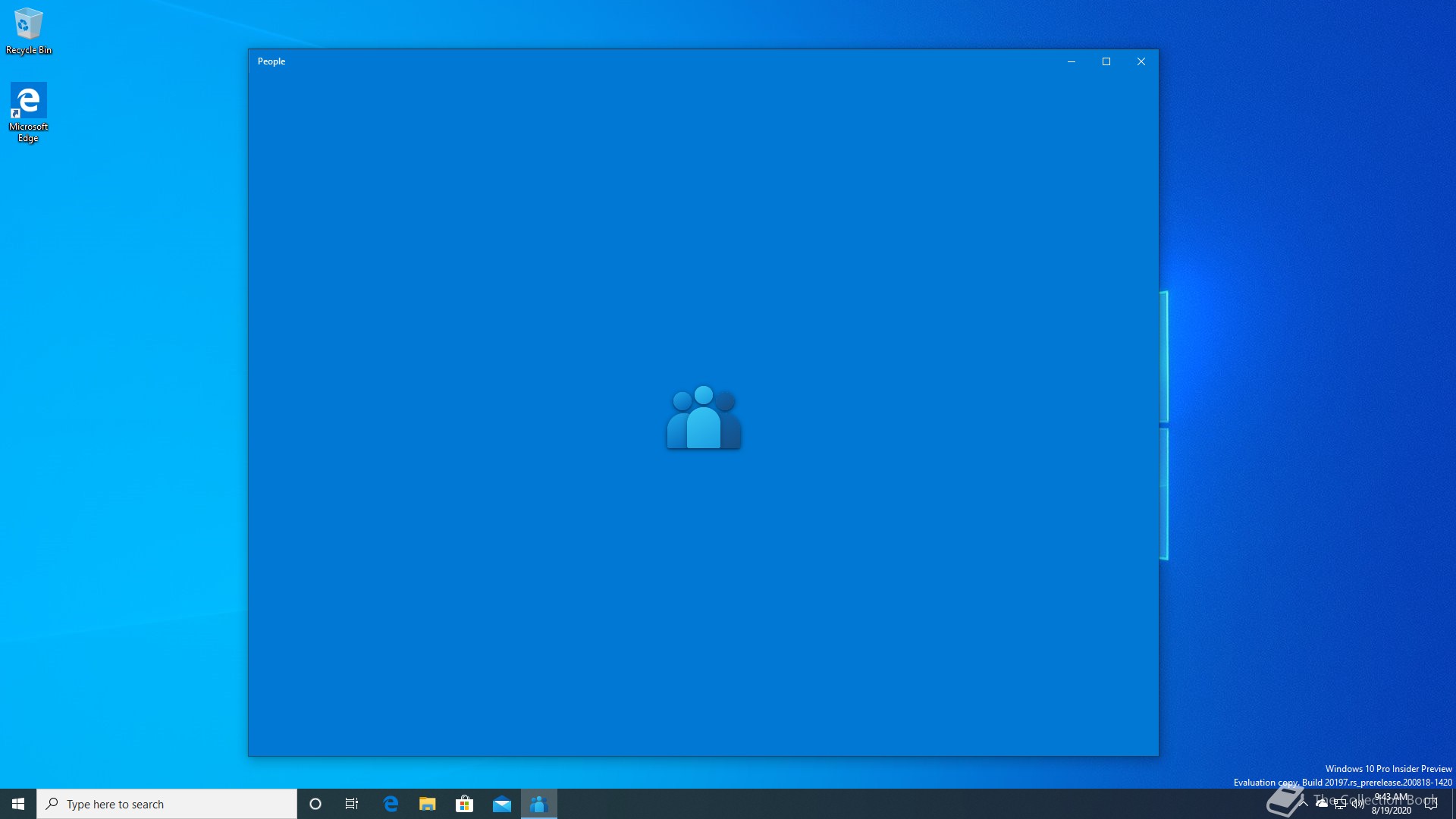The width and height of the screenshot is (1456, 819).
Task: Open Microsoft Store from the taskbar
Action: pyautogui.click(x=464, y=804)
